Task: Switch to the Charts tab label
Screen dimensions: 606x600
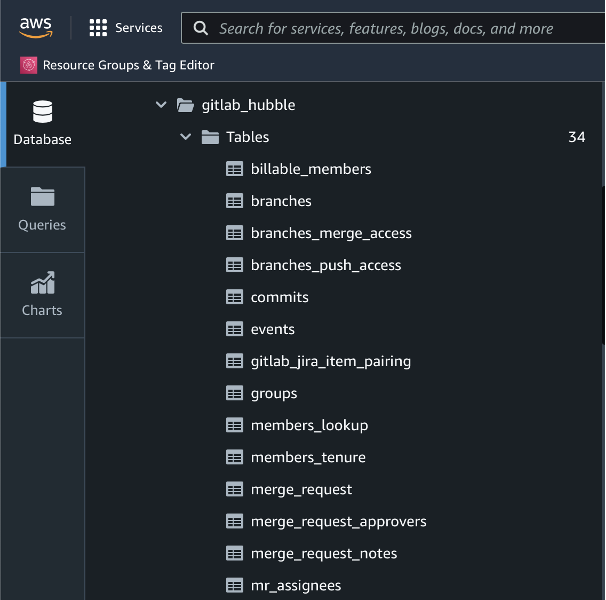Action: pyautogui.click(x=42, y=310)
